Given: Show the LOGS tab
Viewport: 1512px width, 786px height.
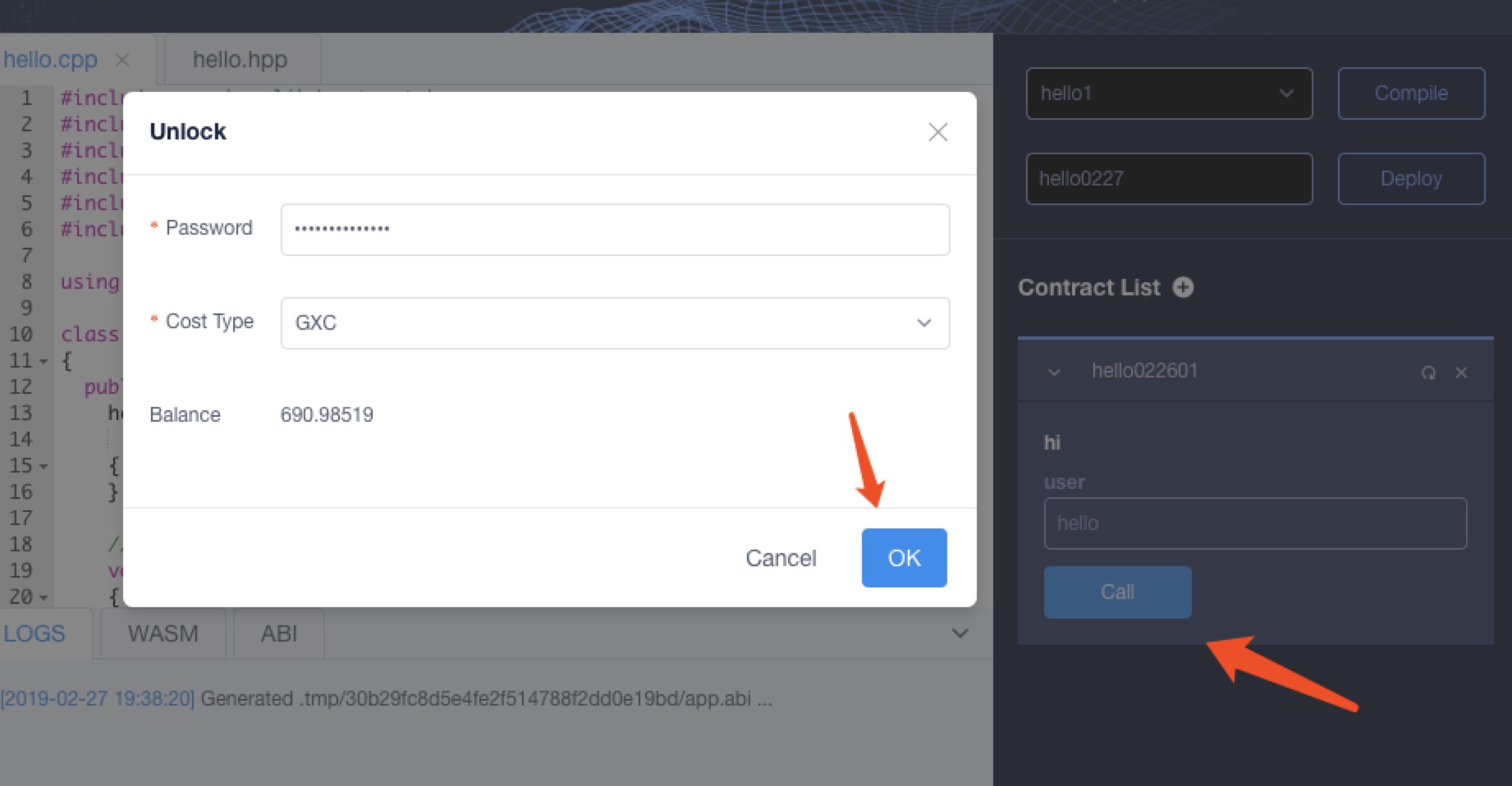Looking at the screenshot, I should click(34, 633).
